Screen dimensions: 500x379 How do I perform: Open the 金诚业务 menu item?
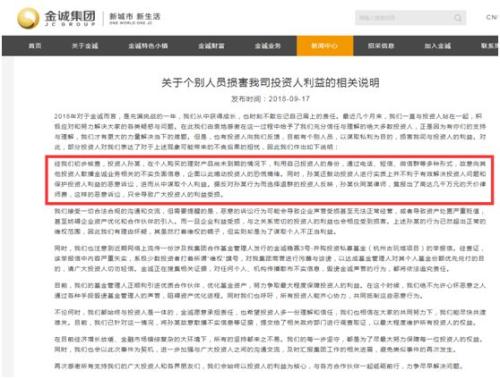pyautogui.click(x=268, y=46)
